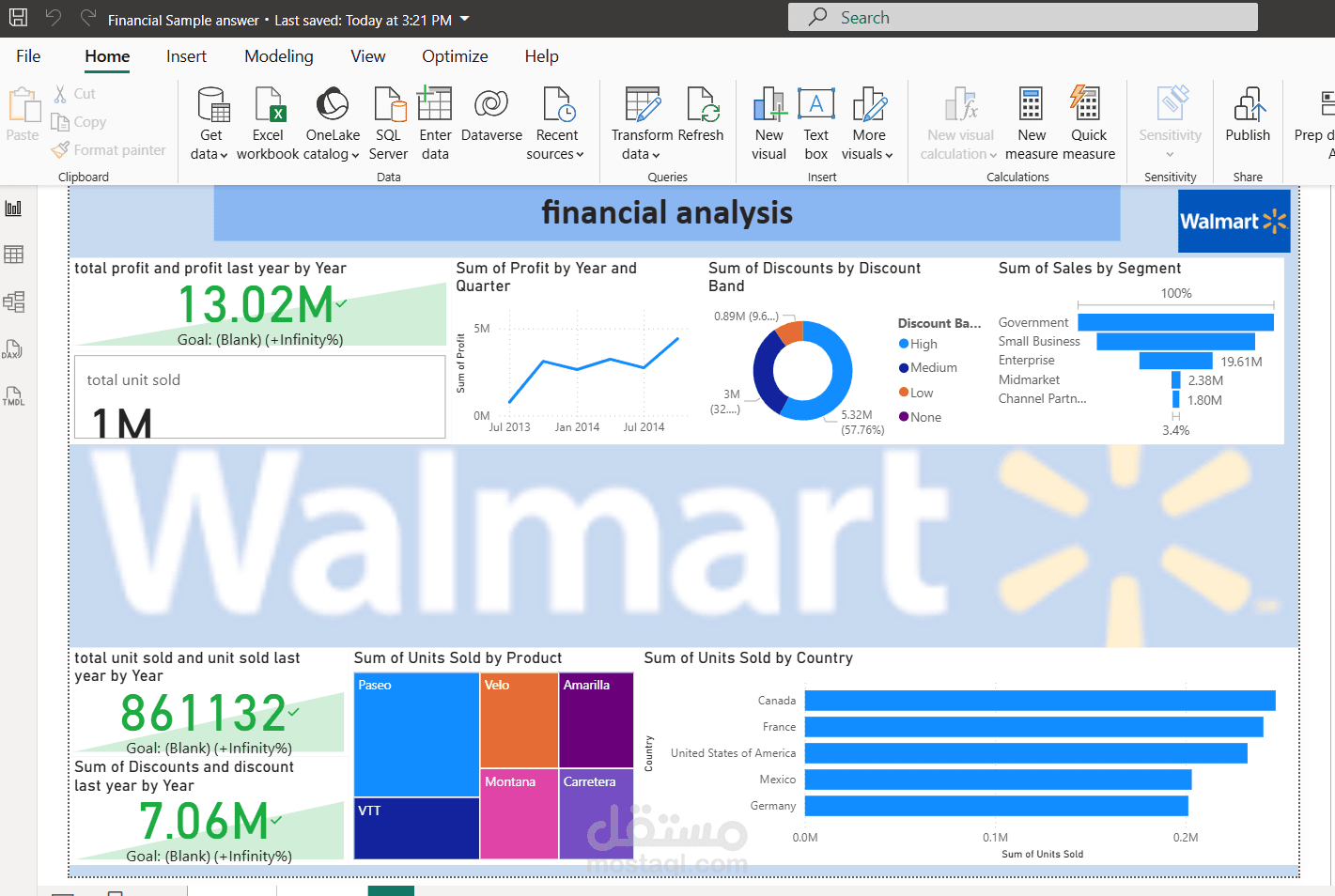Image resolution: width=1335 pixels, height=896 pixels.
Task: Switch to Model view in left sidebar
Action: (14, 301)
